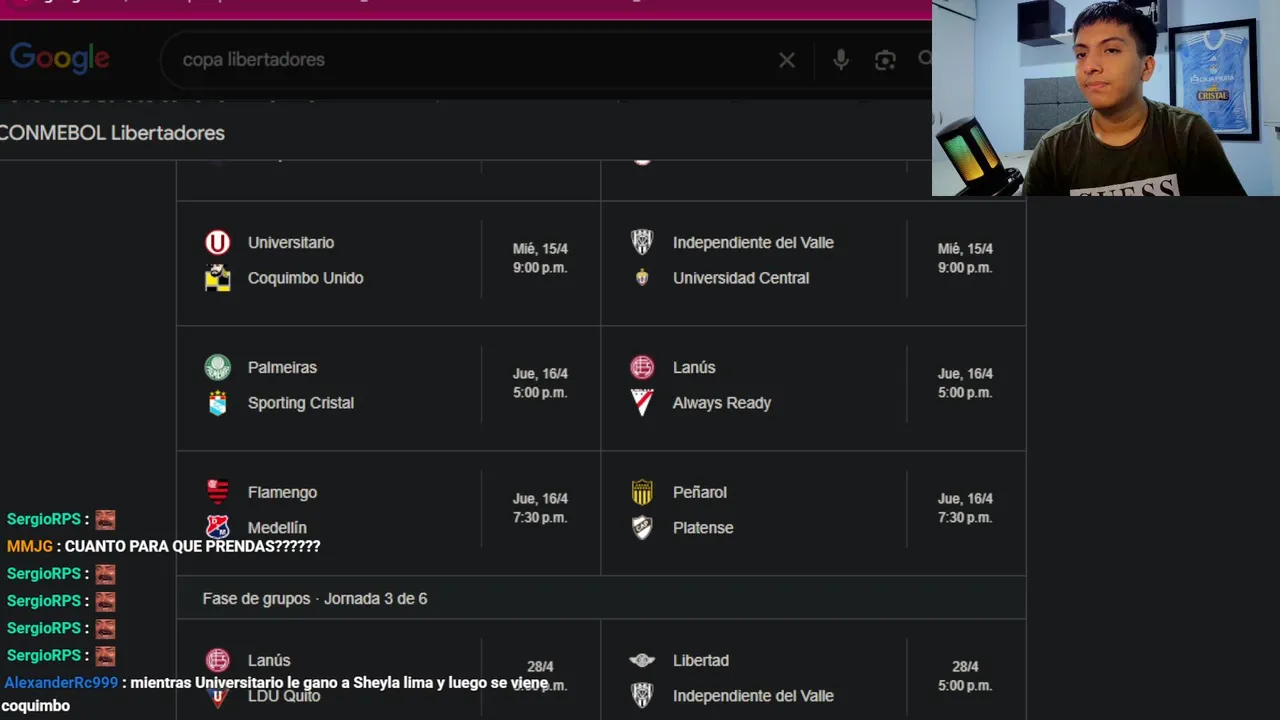Screen dimensions: 1280x720
Task: Click the Independiente del Valle crest, Mié 15/4 match
Action: [642, 243]
